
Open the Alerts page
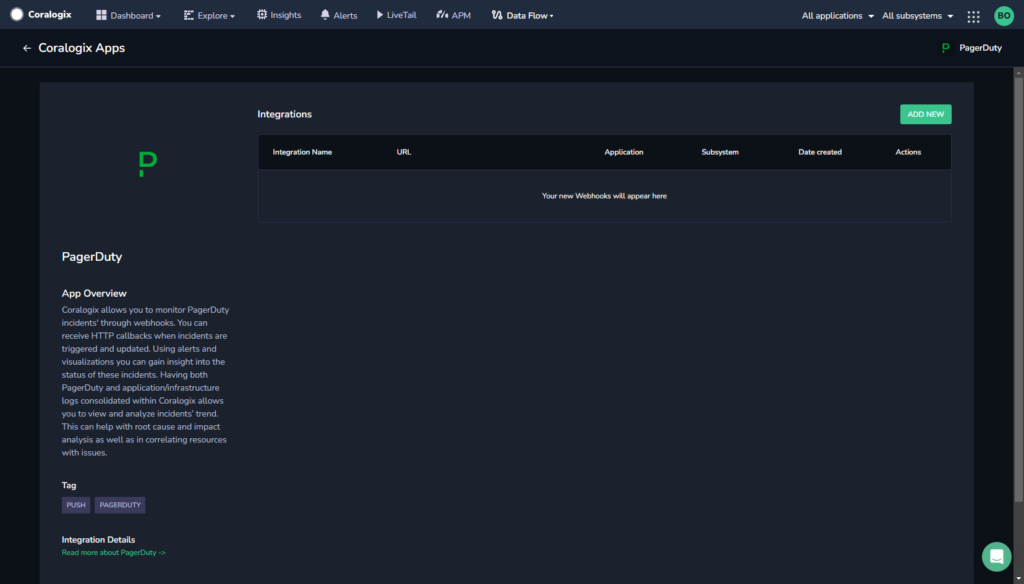point(339,15)
